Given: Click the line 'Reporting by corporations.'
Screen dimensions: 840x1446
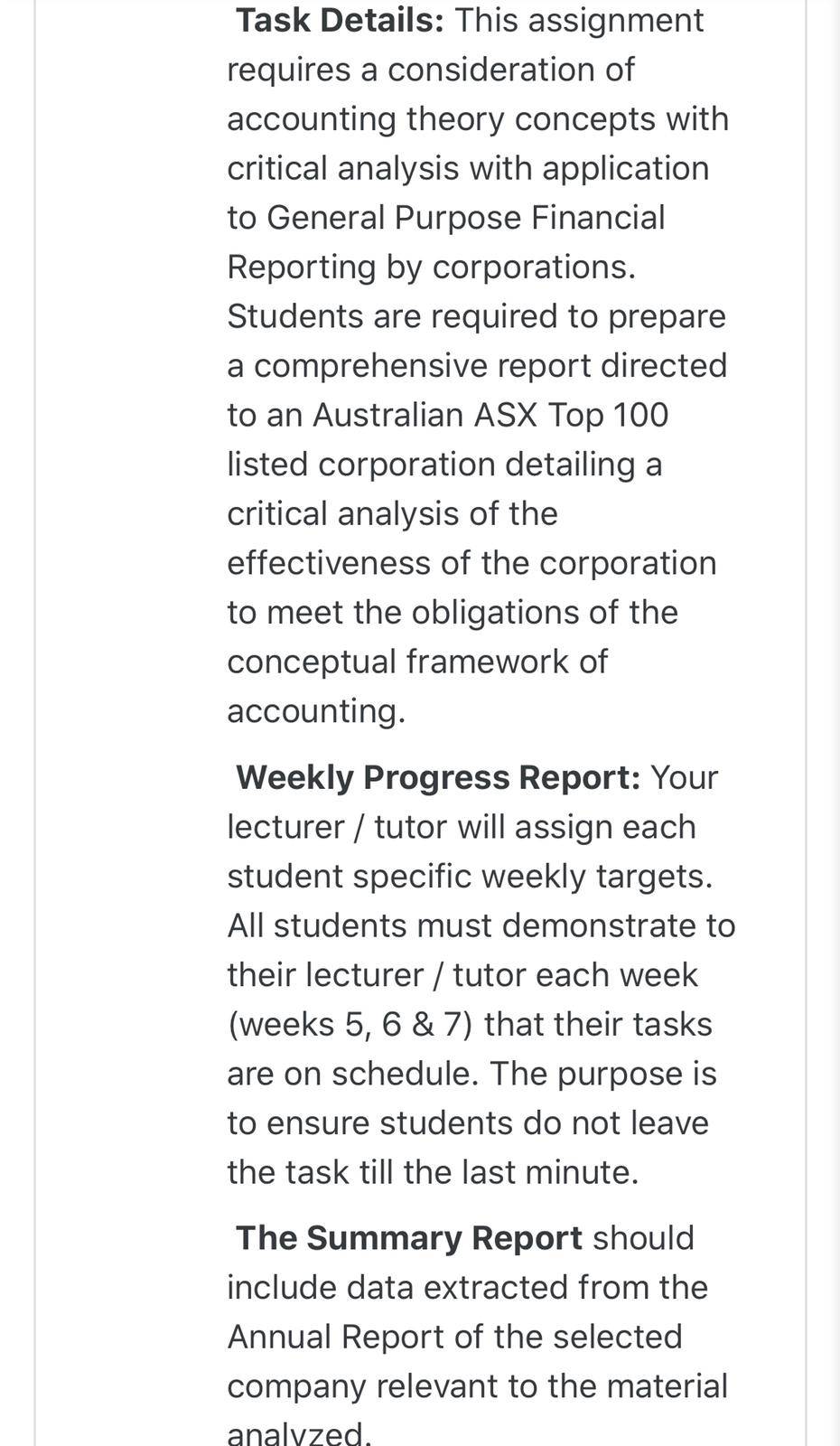Looking at the screenshot, I should [x=432, y=268].
